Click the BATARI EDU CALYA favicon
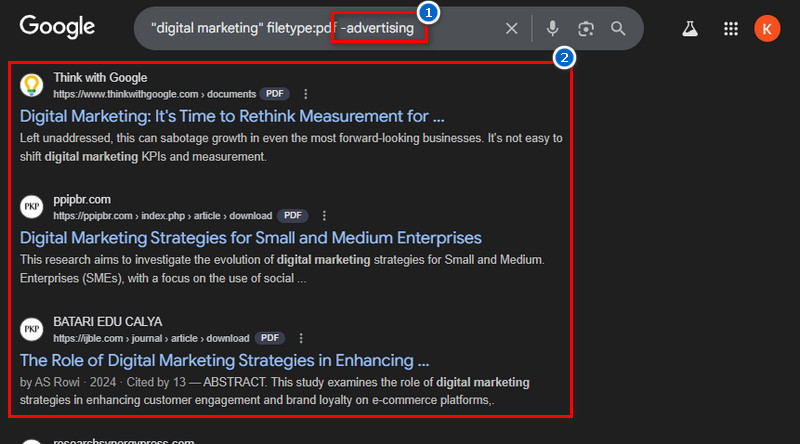Image resolution: width=800 pixels, height=444 pixels. (32, 330)
